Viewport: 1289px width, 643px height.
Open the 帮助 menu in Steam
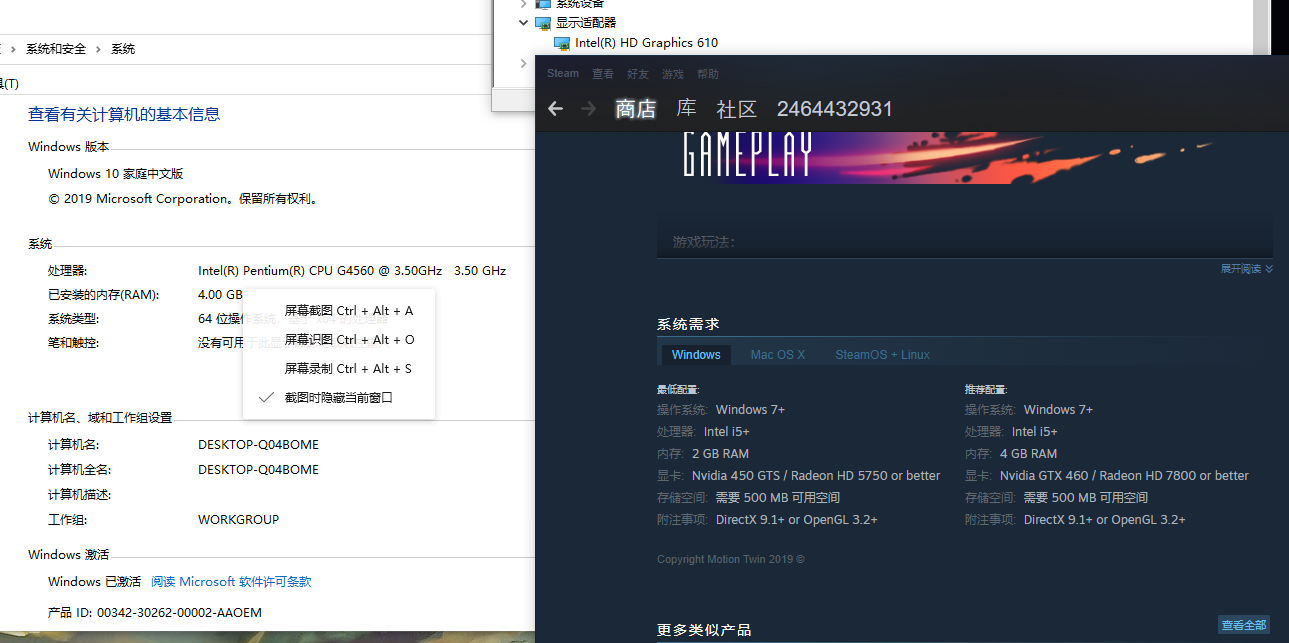[x=708, y=74]
